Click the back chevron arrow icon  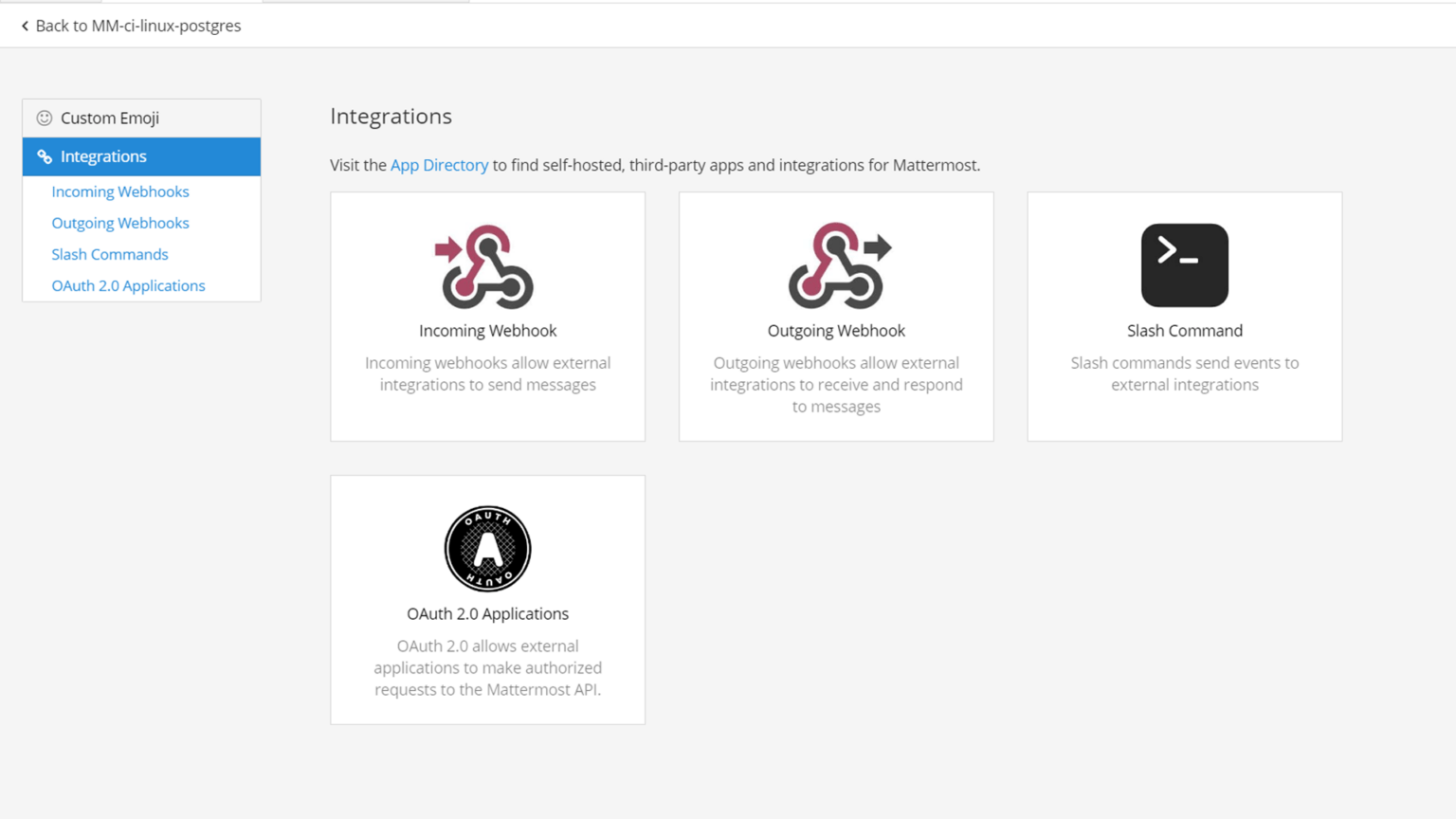(25, 27)
